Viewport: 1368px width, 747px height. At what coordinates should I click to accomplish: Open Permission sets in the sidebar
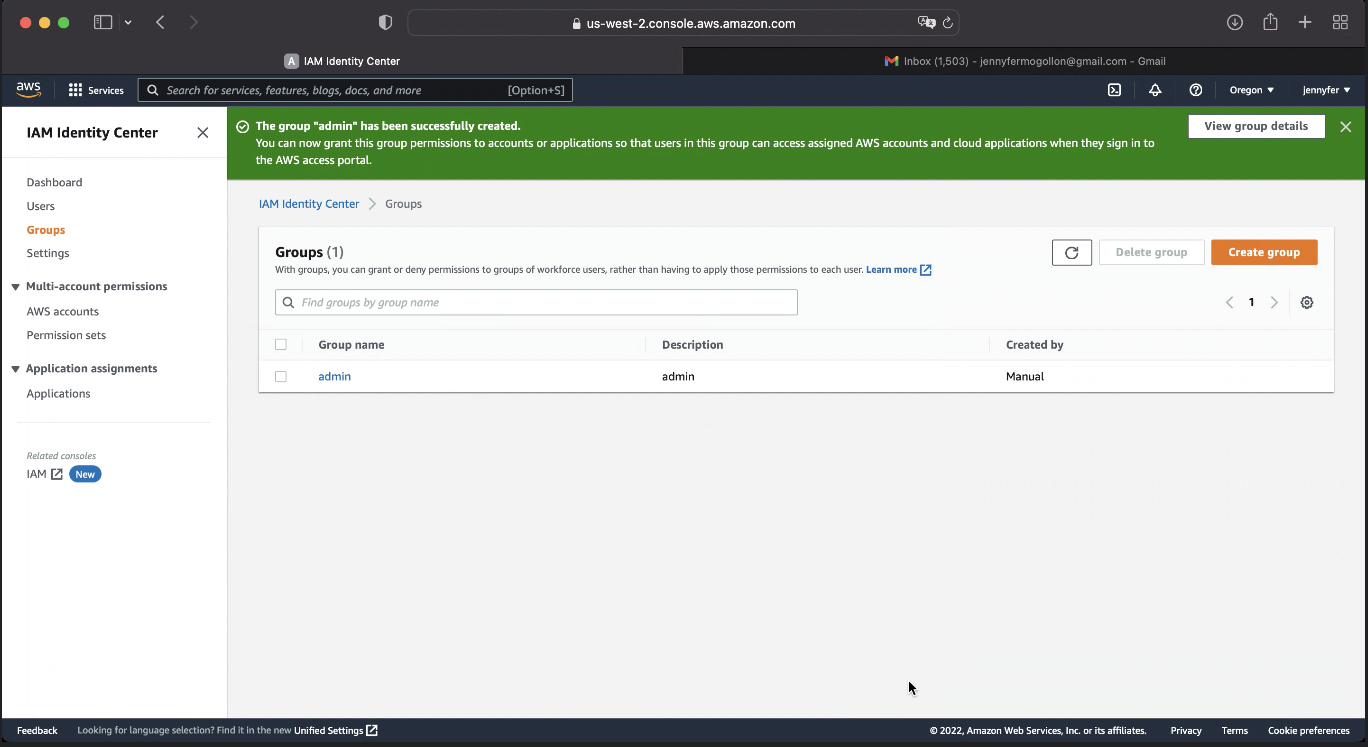(66, 336)
